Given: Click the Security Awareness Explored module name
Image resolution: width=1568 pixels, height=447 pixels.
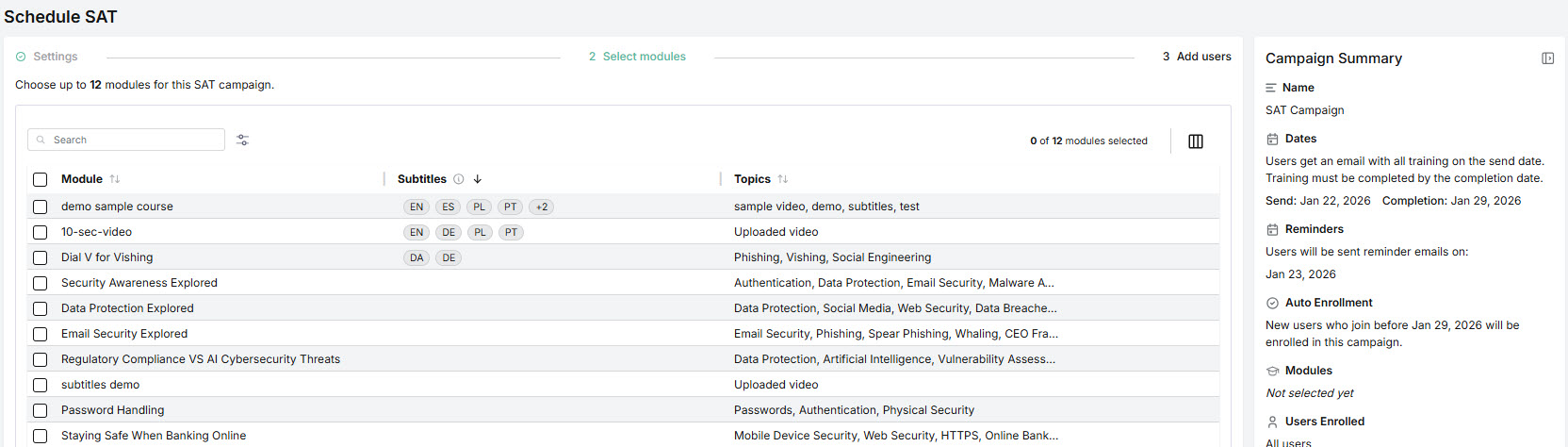Looking at the screenshot, I should 139,283.
